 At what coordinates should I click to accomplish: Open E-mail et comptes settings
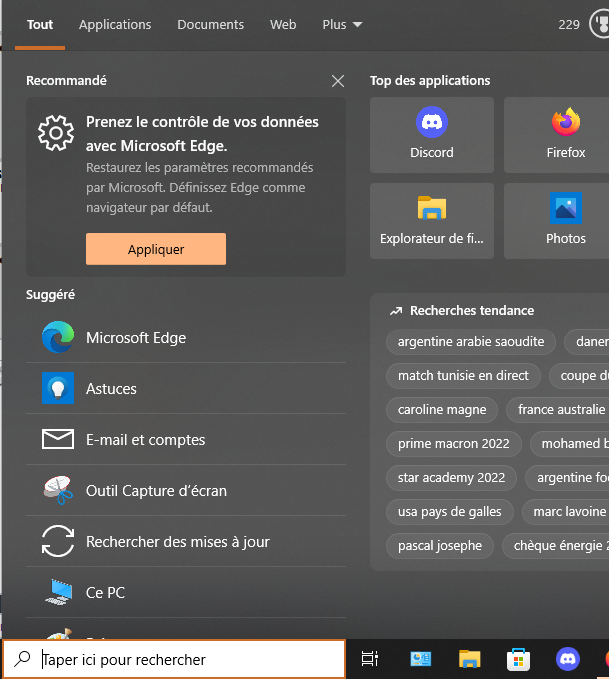point(145,440)
